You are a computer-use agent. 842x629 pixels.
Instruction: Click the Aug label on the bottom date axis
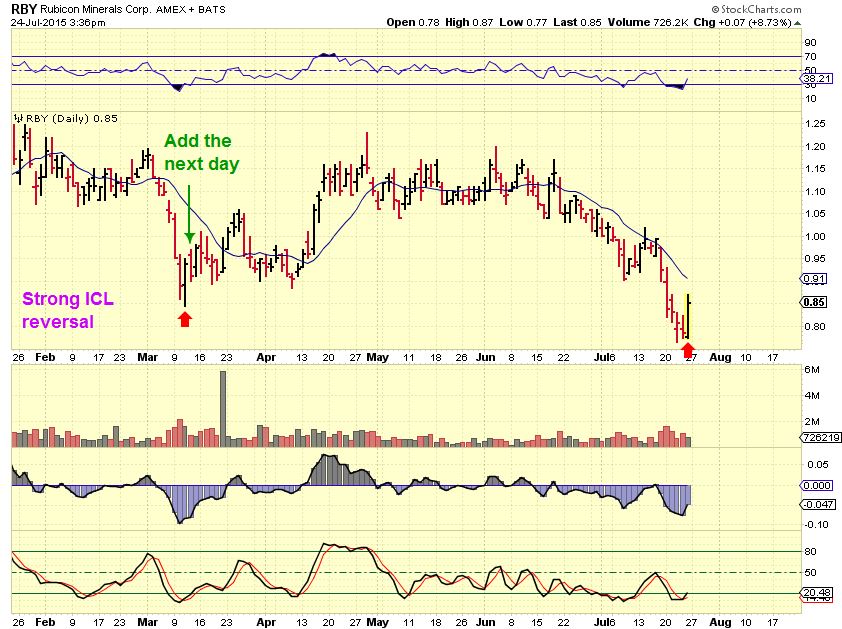point(720,622)
